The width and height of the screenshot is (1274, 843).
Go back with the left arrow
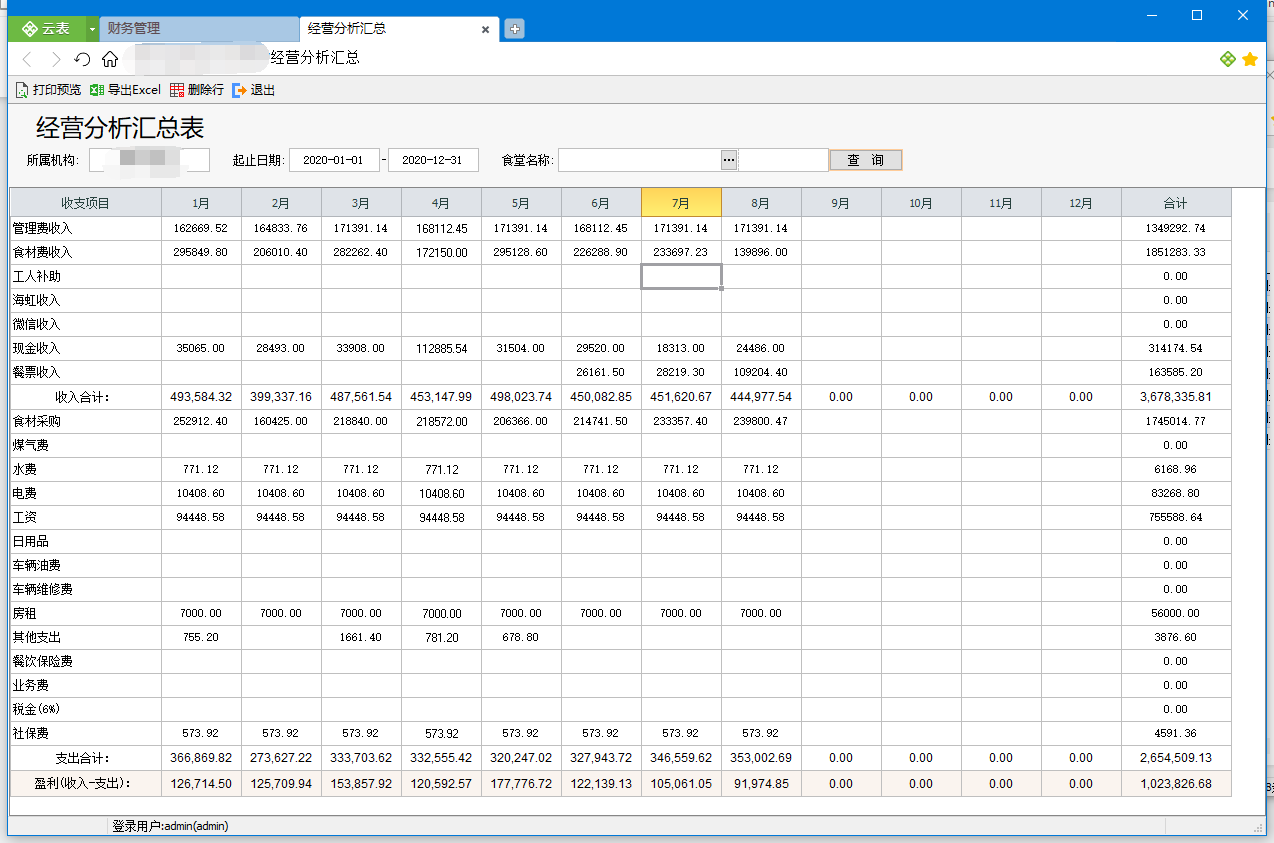point(28,59)
